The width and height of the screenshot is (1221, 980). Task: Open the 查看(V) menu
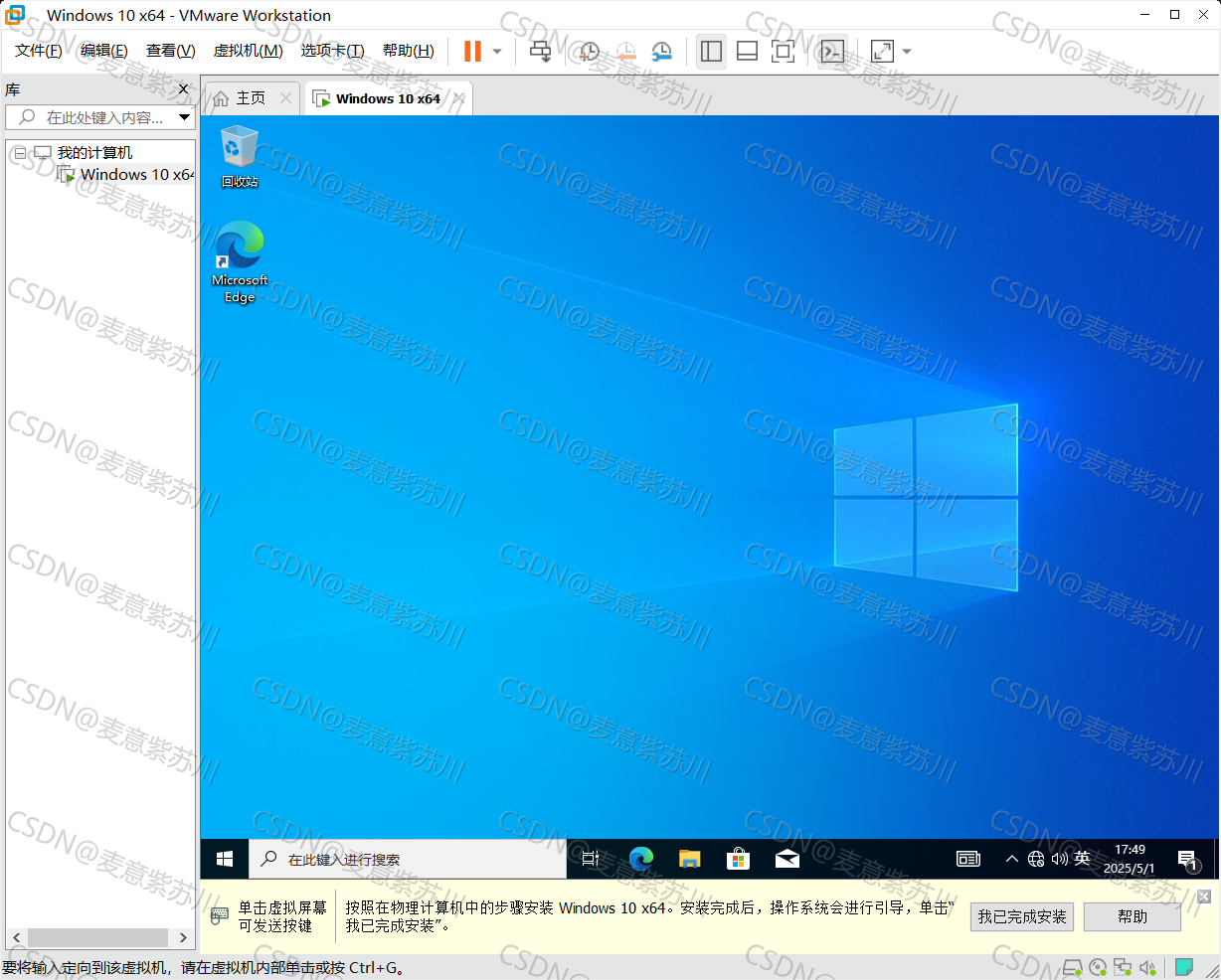click(171, 51)
